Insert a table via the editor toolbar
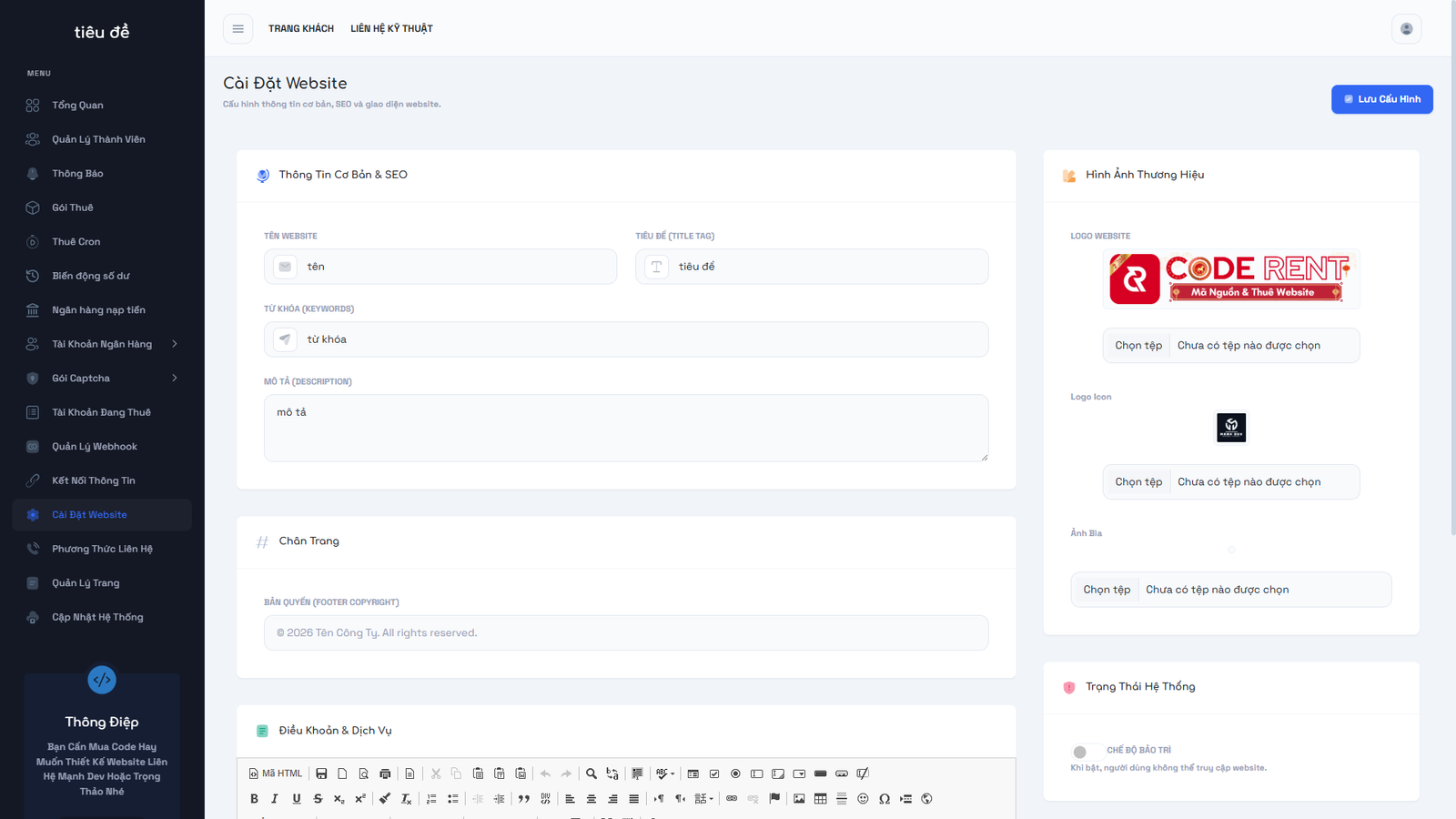This screenshot has height=819, width=1456. (820, 798)
